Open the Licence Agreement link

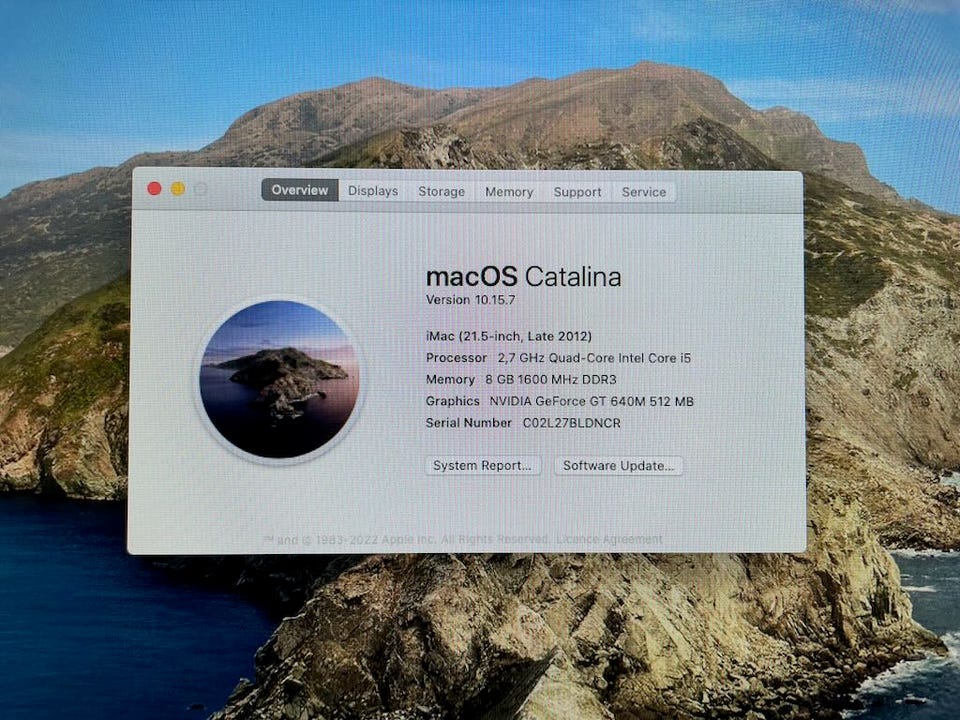(610, 539)
